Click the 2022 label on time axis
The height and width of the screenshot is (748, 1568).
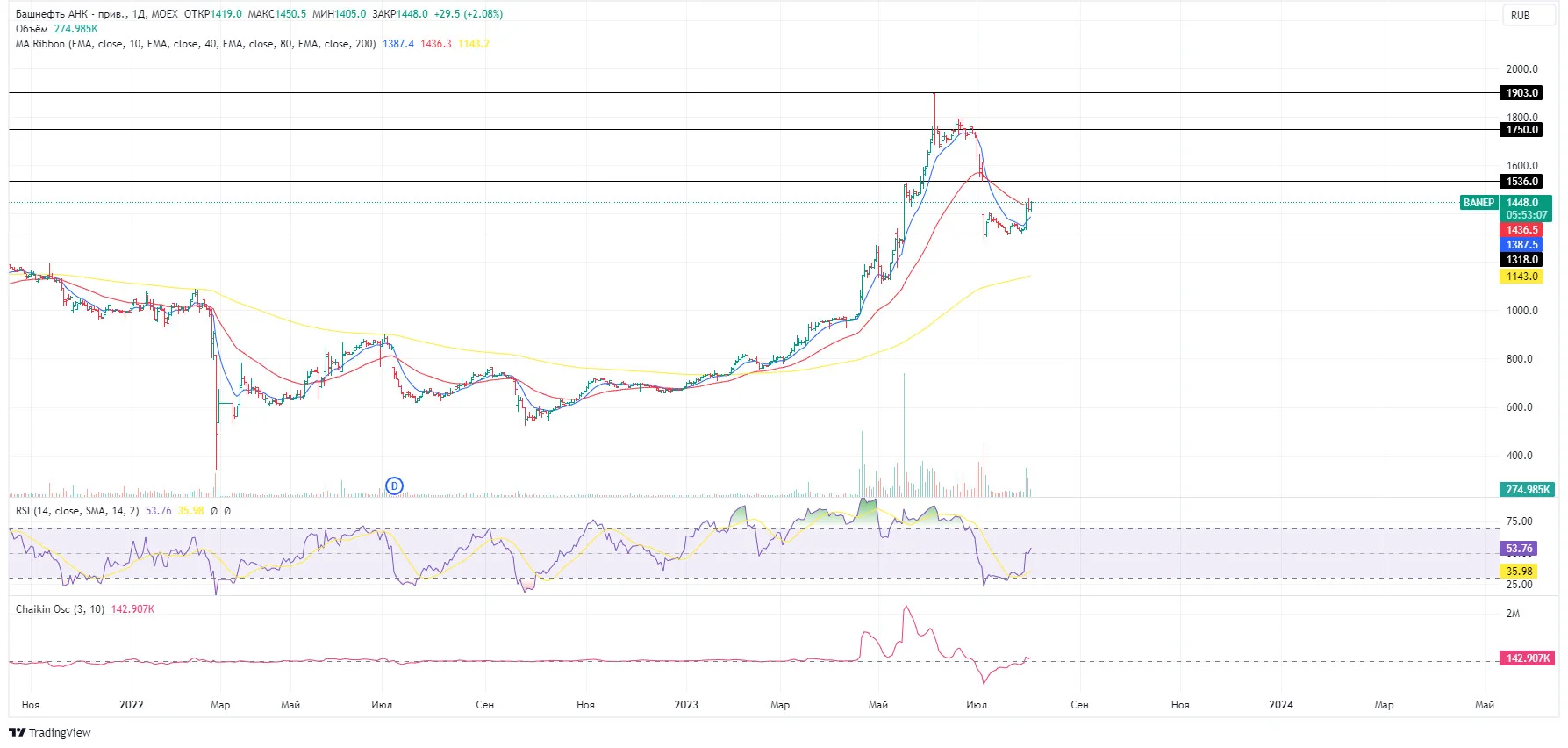click(132, 705)
